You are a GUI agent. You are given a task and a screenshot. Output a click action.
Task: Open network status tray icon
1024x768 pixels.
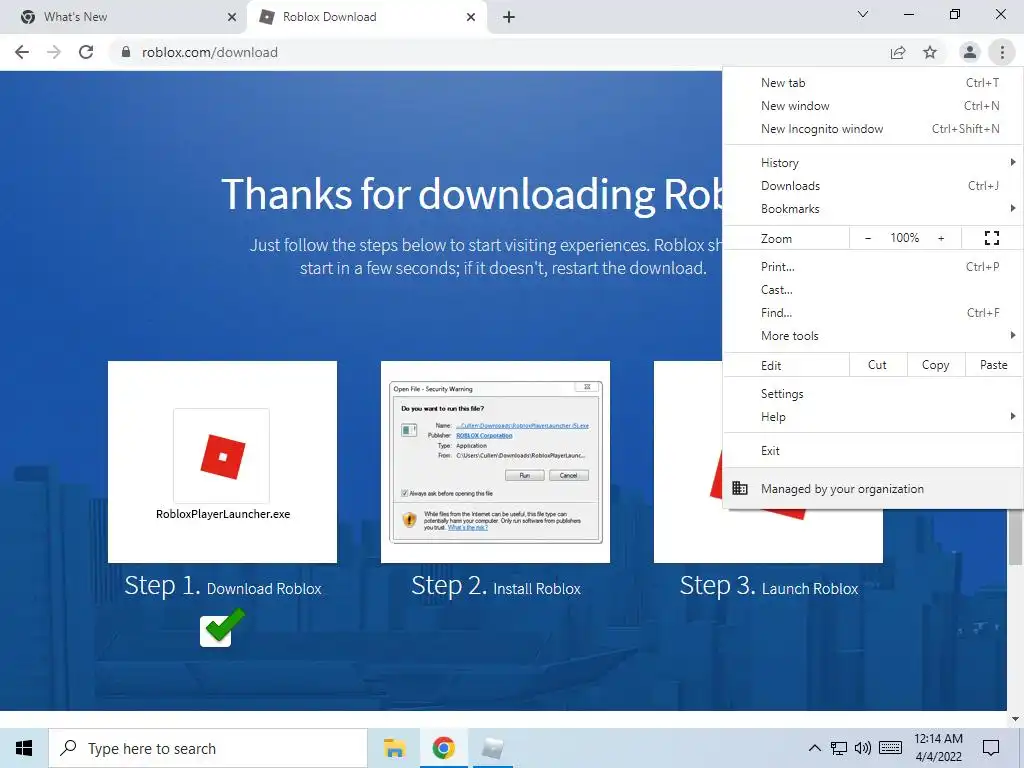click(839, 748)
